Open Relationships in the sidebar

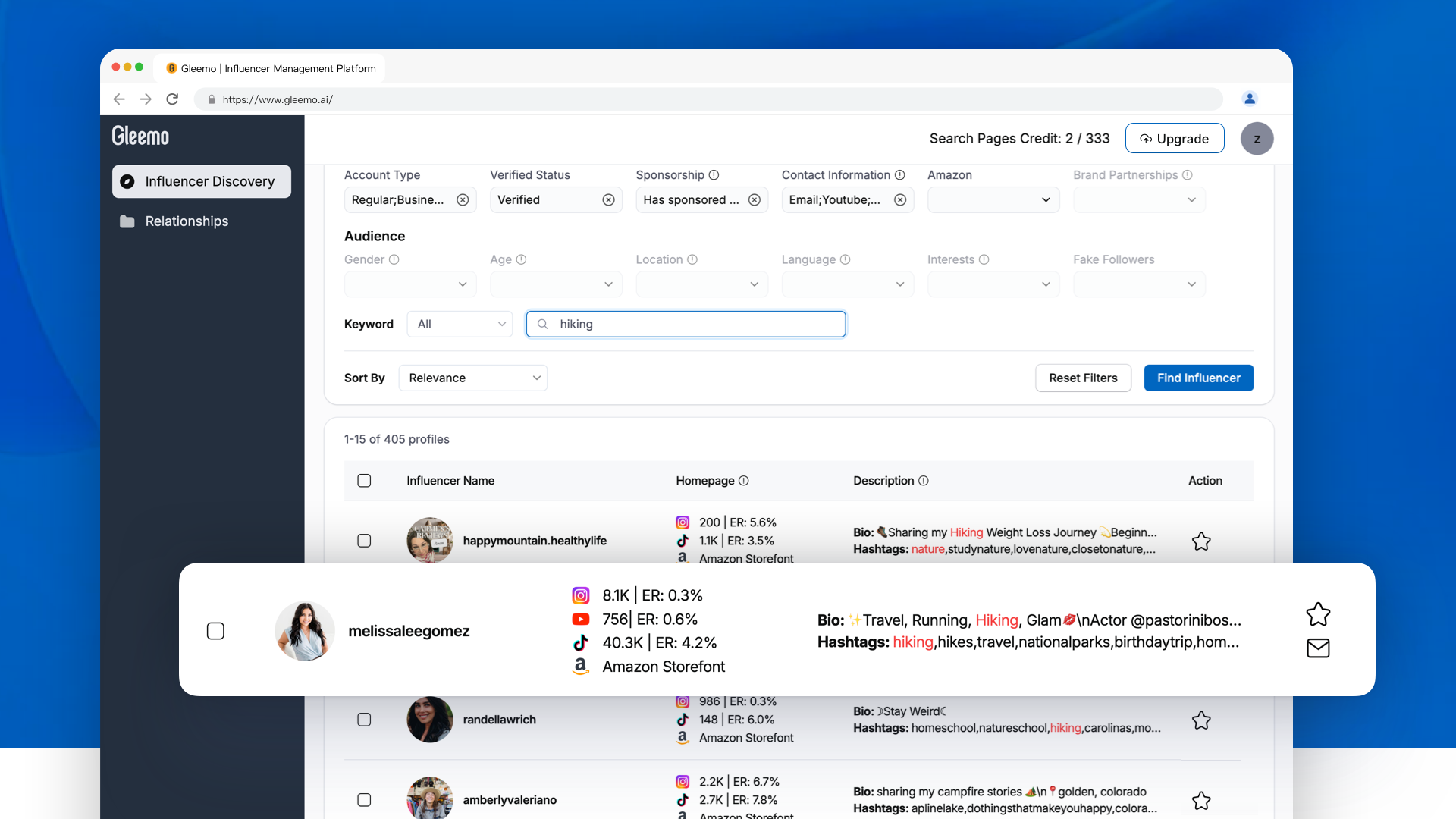(187, 221)
